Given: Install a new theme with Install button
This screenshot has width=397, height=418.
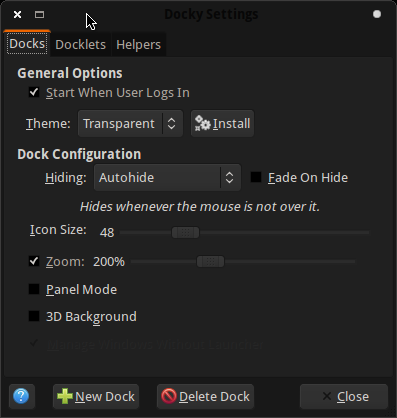Looking at the screenshot, I should (222, 124).
